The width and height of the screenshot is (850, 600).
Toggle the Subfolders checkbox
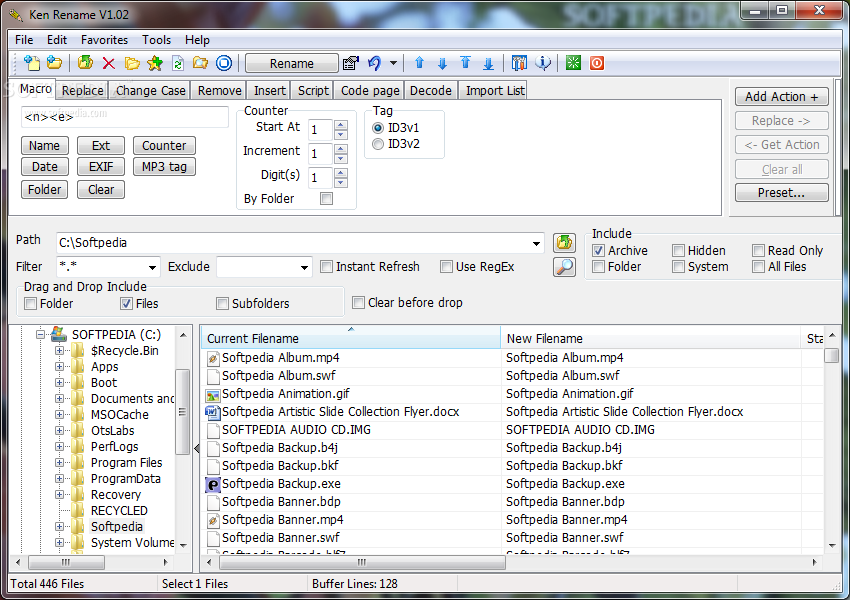[x=222, y=304]
